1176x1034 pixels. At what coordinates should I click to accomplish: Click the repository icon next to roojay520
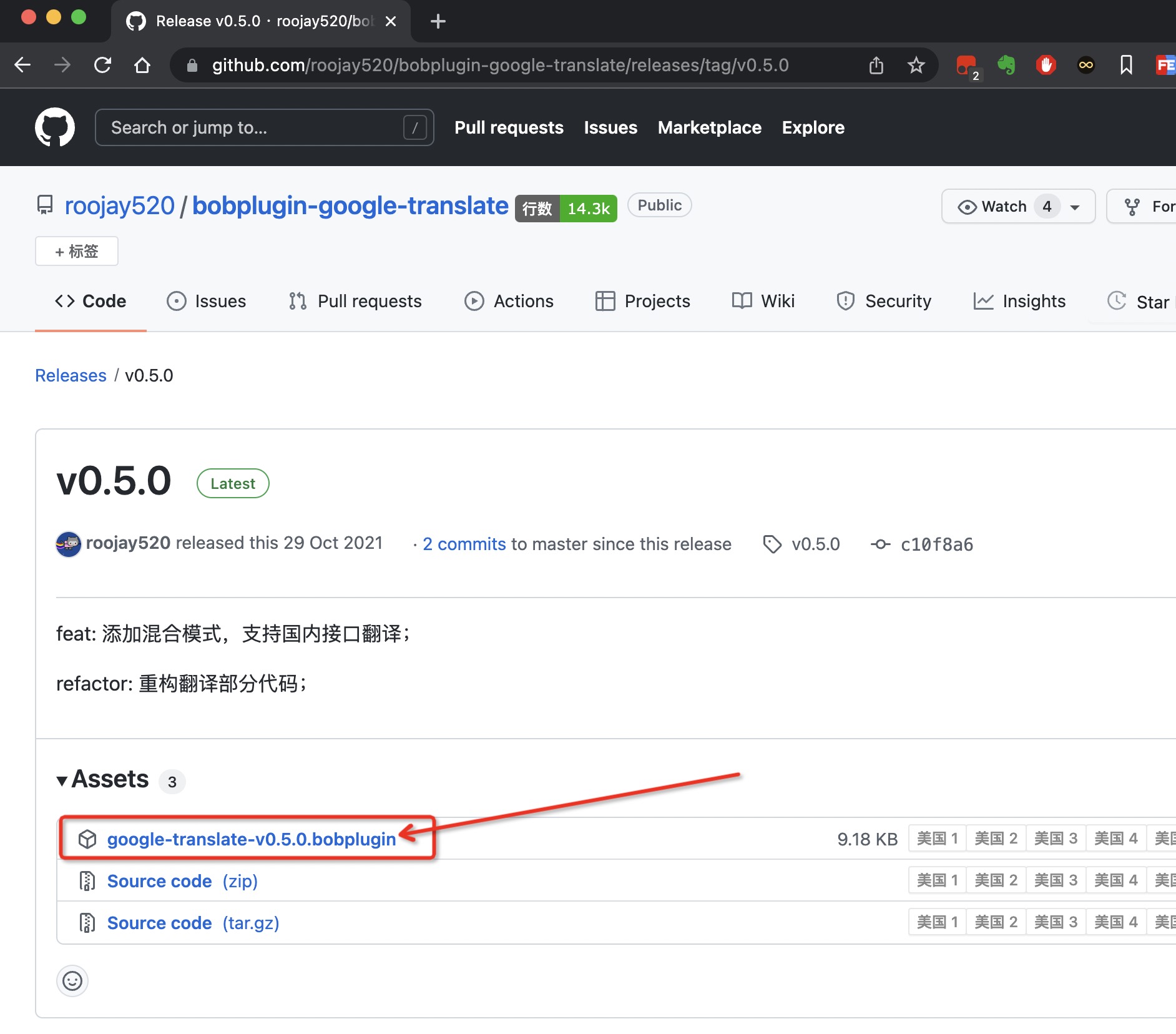click(45, 205)
